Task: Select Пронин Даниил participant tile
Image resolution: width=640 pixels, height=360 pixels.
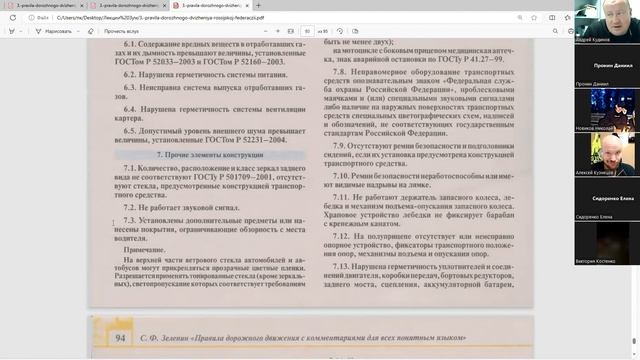Action: [x=607, y=66]
